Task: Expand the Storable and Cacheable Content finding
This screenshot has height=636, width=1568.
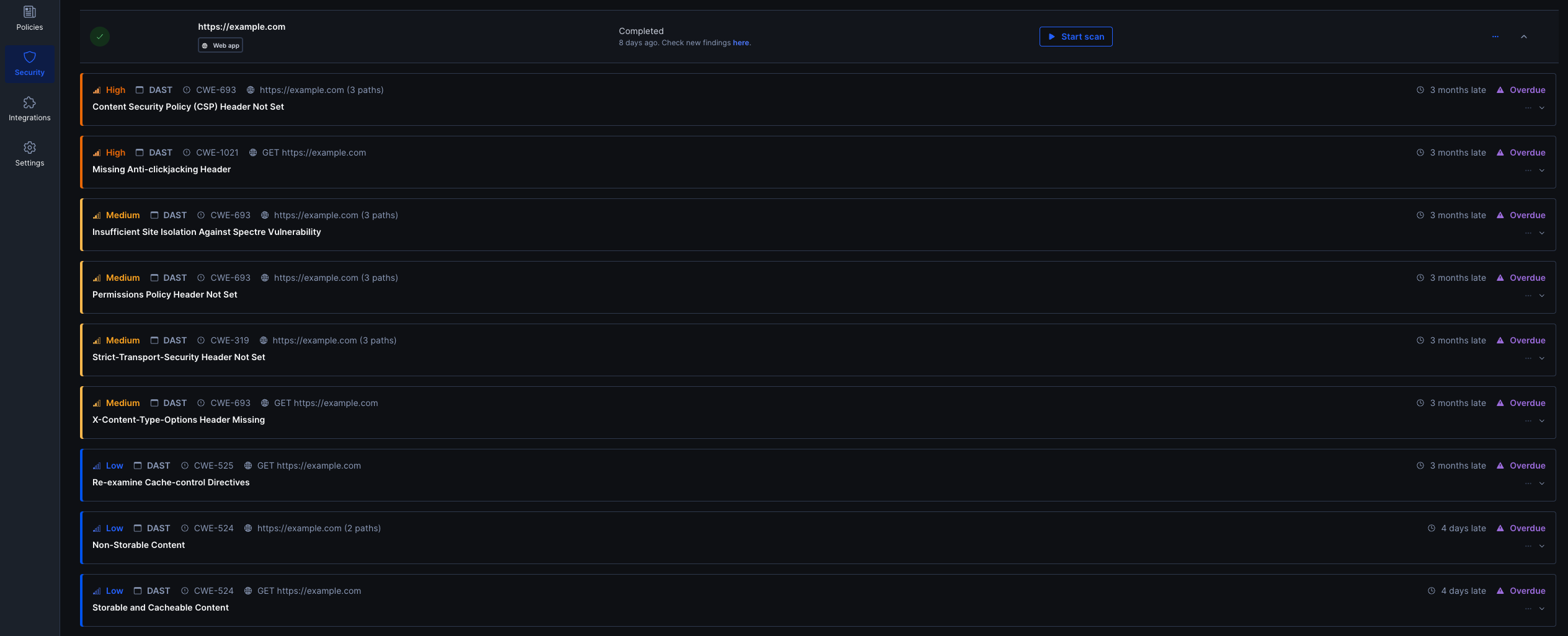Action: pos(1541,609)
